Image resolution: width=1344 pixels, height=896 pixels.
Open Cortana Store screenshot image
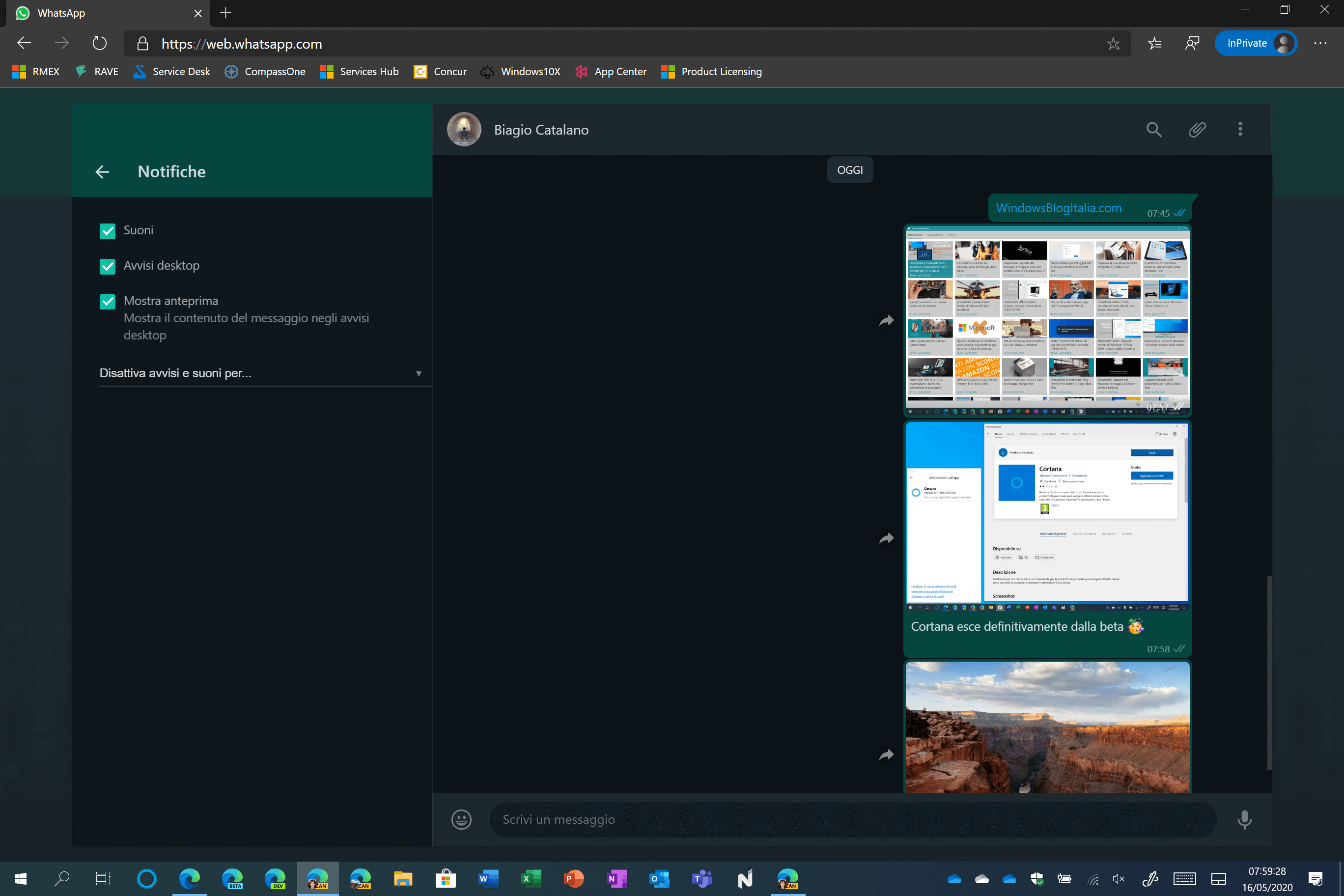[1047, 517]
